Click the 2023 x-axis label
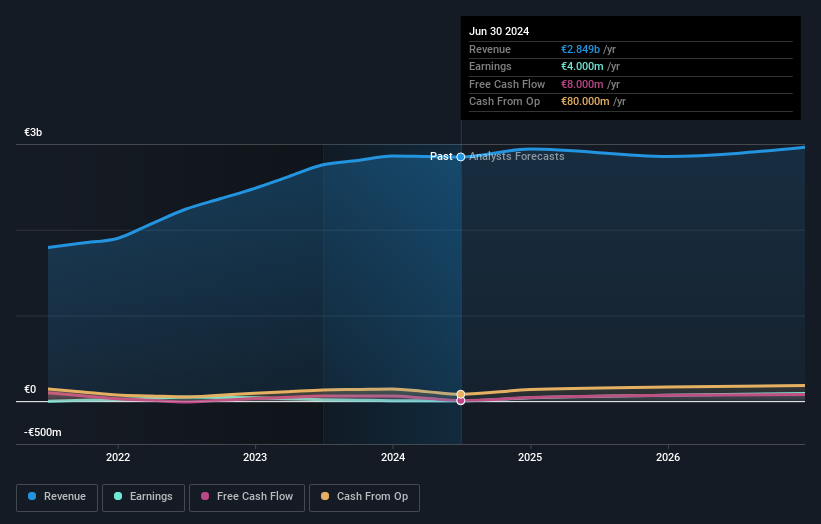This screenshot has height=524, width=821. (255, 457)
